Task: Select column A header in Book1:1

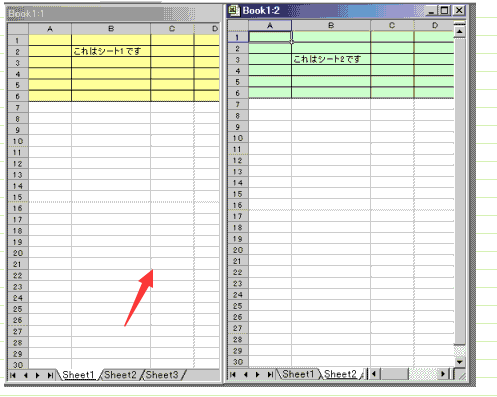Action: 50,29
